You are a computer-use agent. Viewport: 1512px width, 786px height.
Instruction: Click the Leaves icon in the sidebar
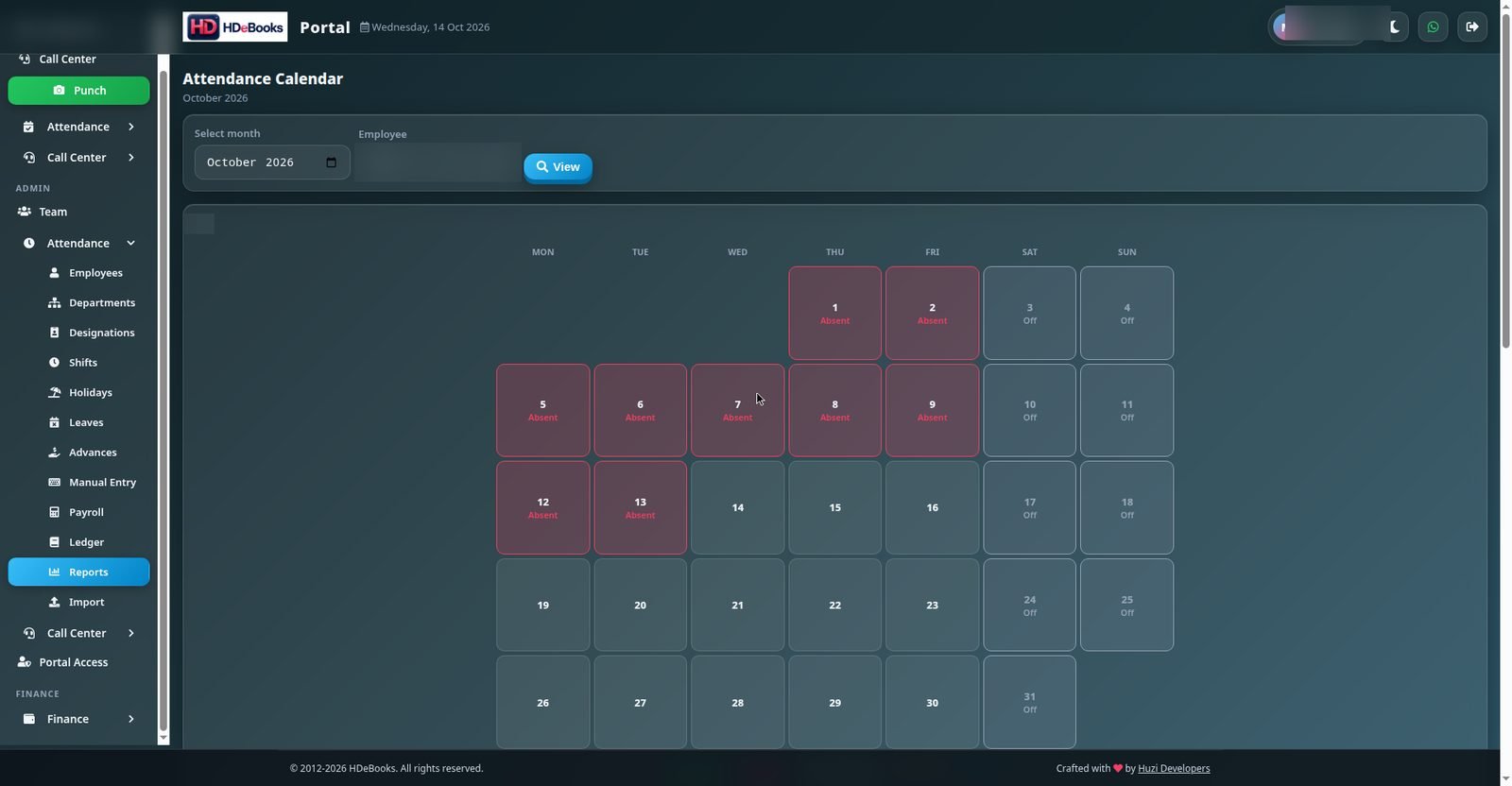pos(54,422)
